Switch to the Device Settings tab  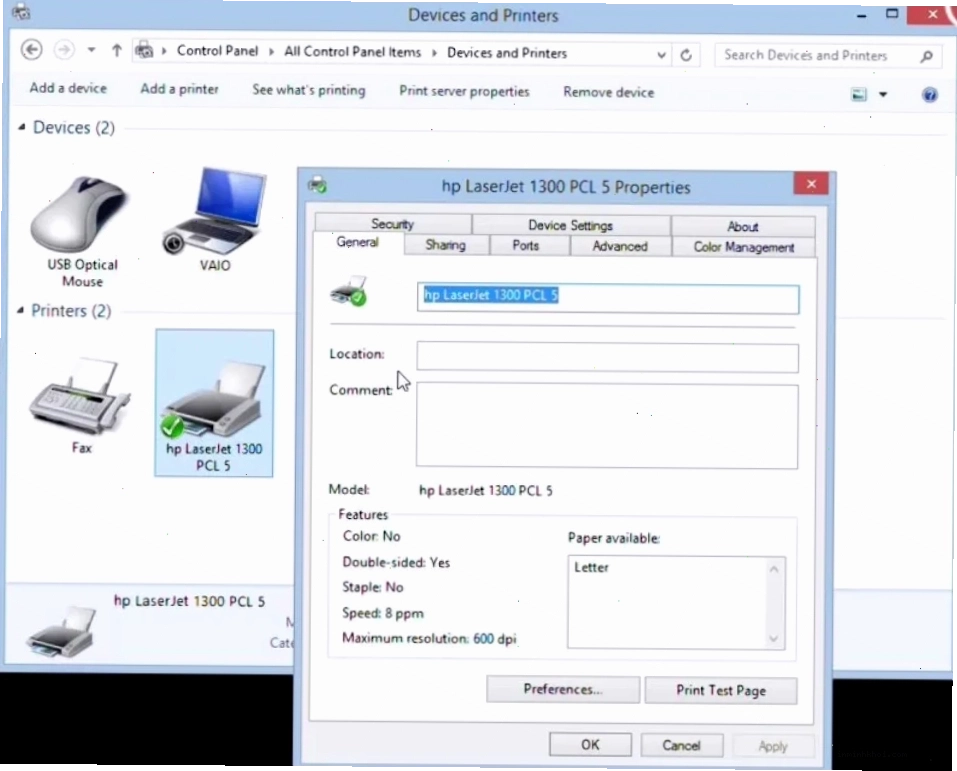(570, 225)
